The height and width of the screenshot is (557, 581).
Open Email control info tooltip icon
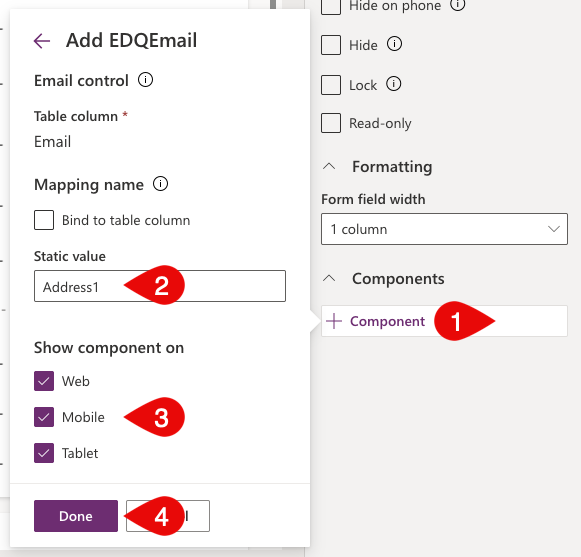(145, 80)
